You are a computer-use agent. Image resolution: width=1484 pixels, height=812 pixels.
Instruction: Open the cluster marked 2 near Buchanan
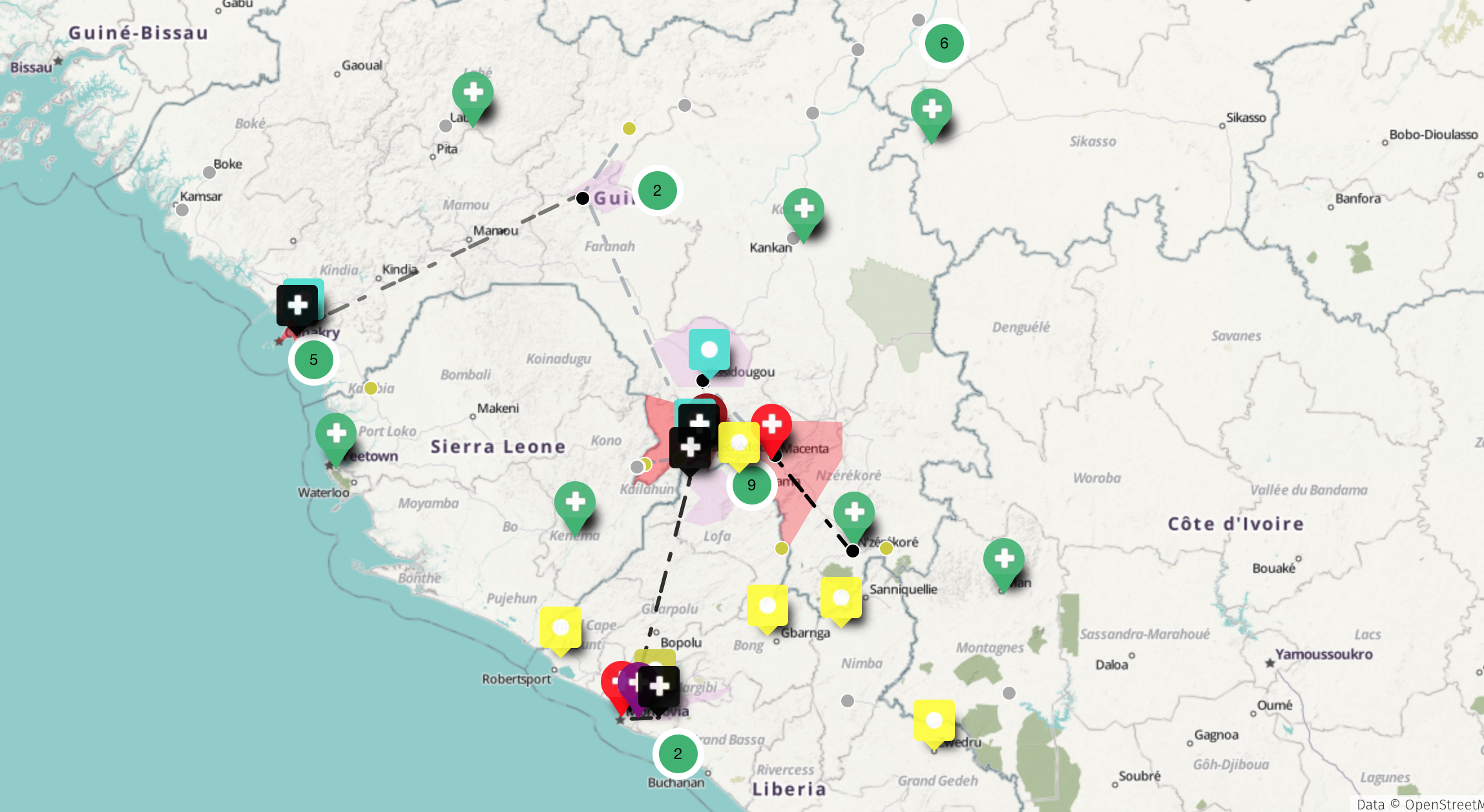678,753
